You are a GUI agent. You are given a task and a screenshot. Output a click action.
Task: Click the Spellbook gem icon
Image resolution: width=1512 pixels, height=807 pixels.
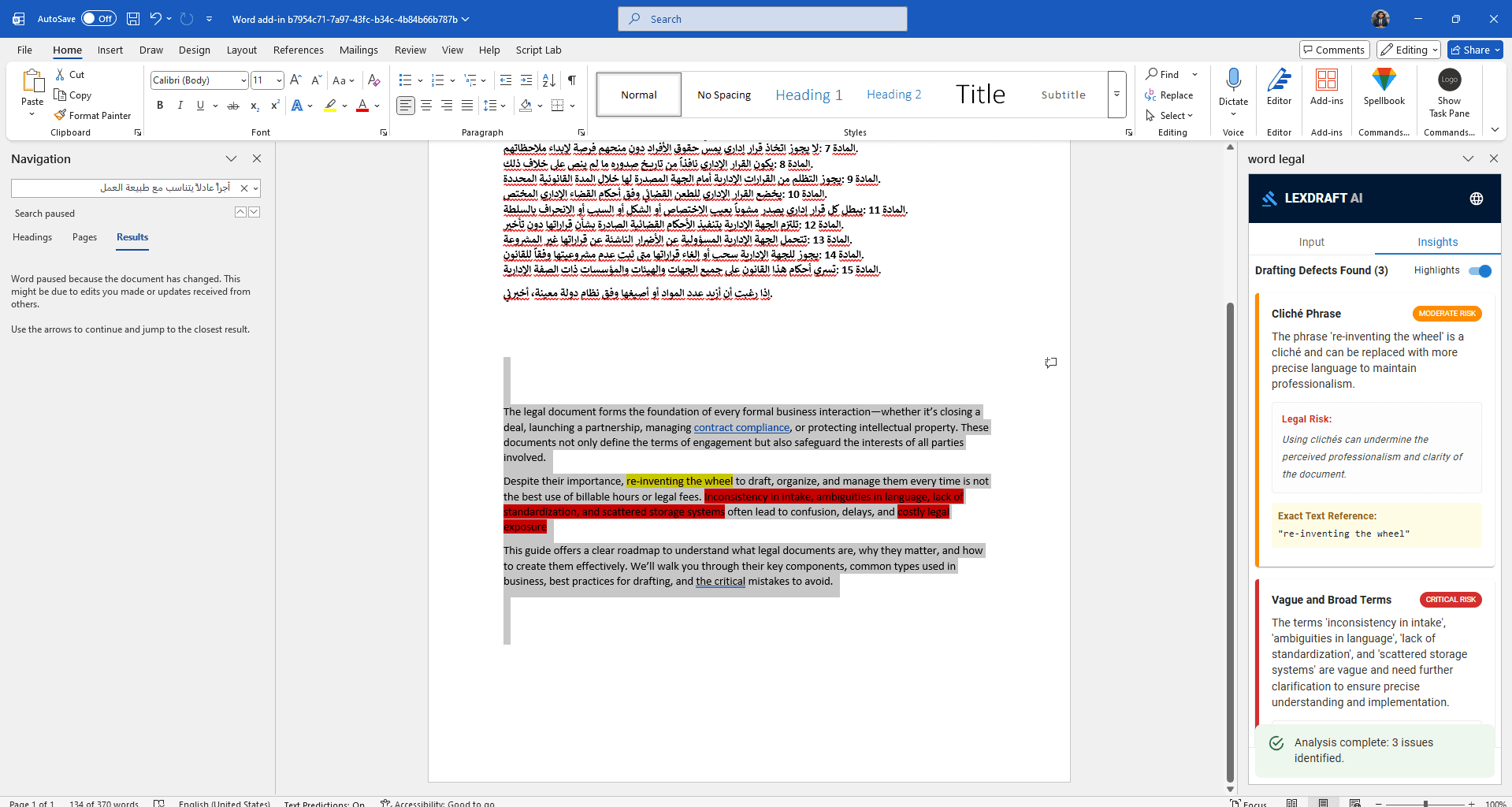[x=1384, y=80]
